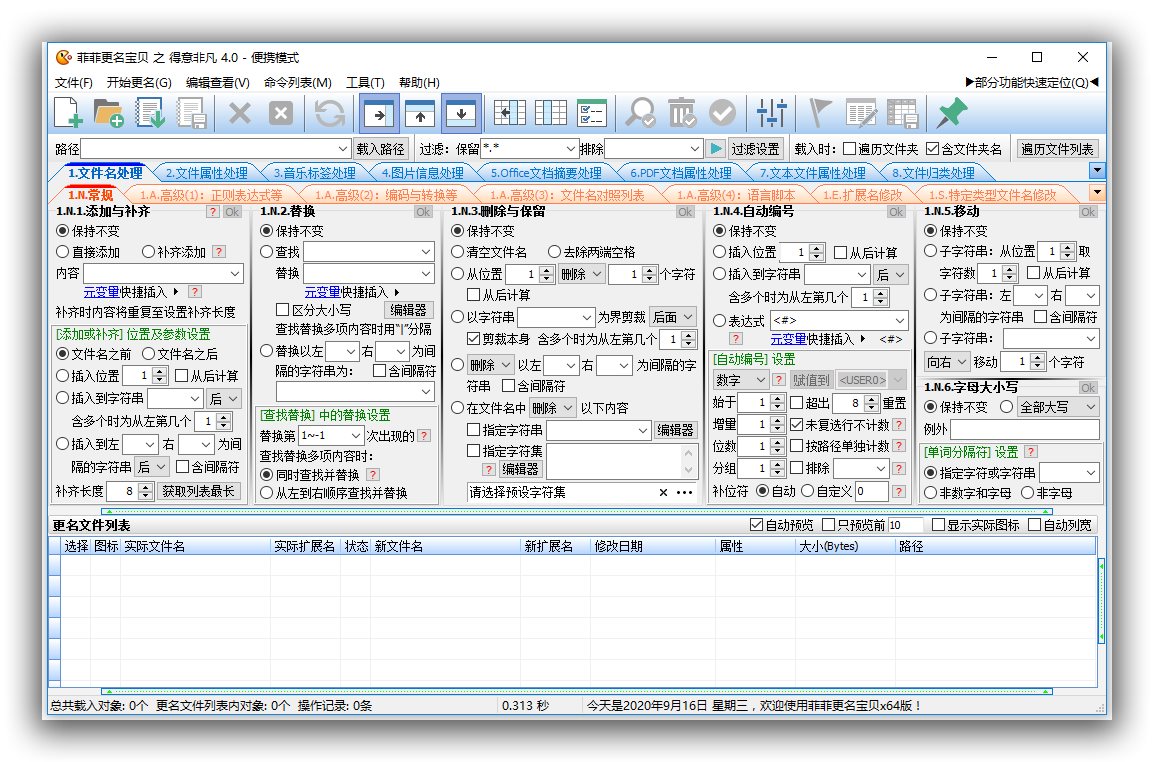Open the 全部大写 case dropdown
This screenshot has height=762, width=1154.
click(1058, 406)
